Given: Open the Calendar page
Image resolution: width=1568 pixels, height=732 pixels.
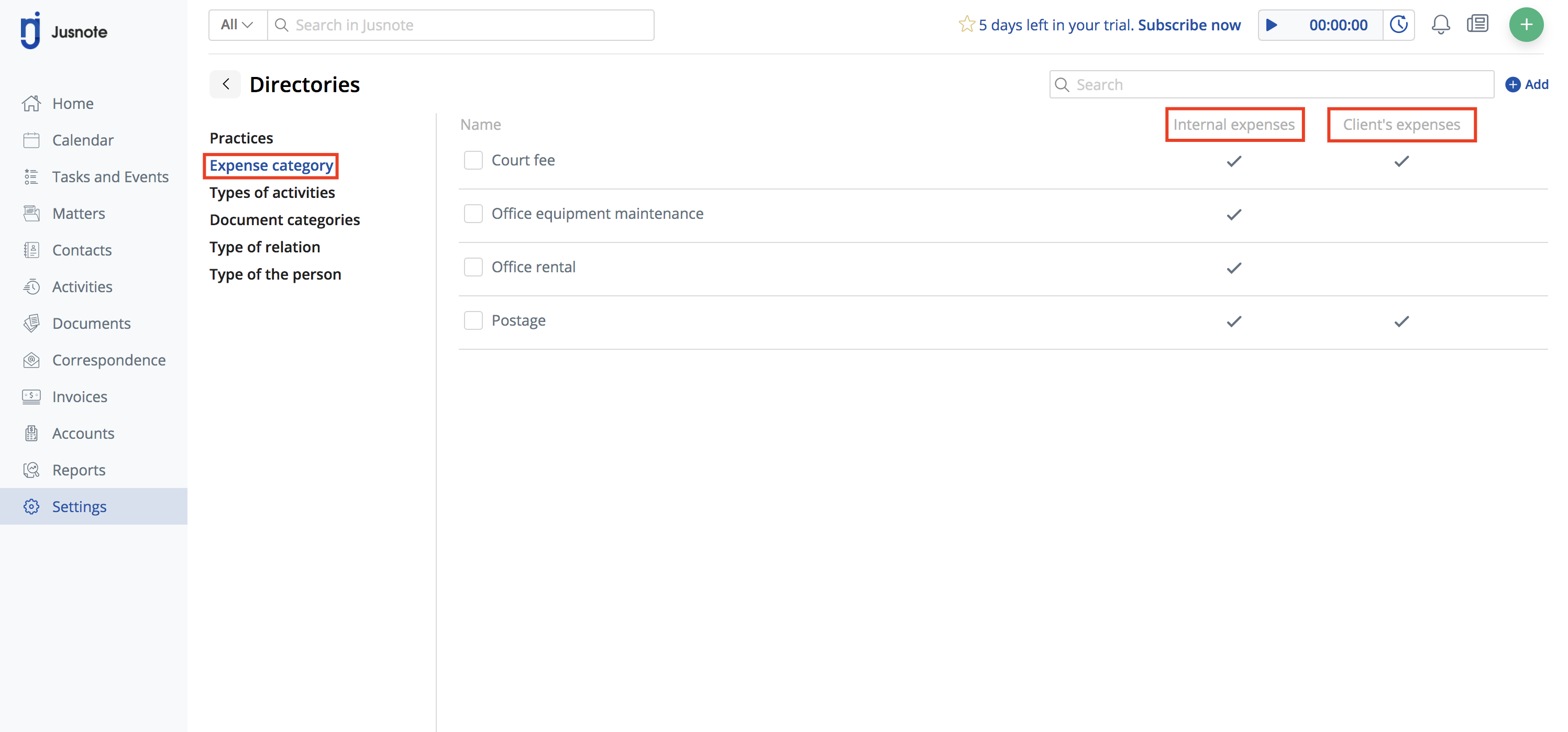Looking at the screenshot, I should click(83, 140).
